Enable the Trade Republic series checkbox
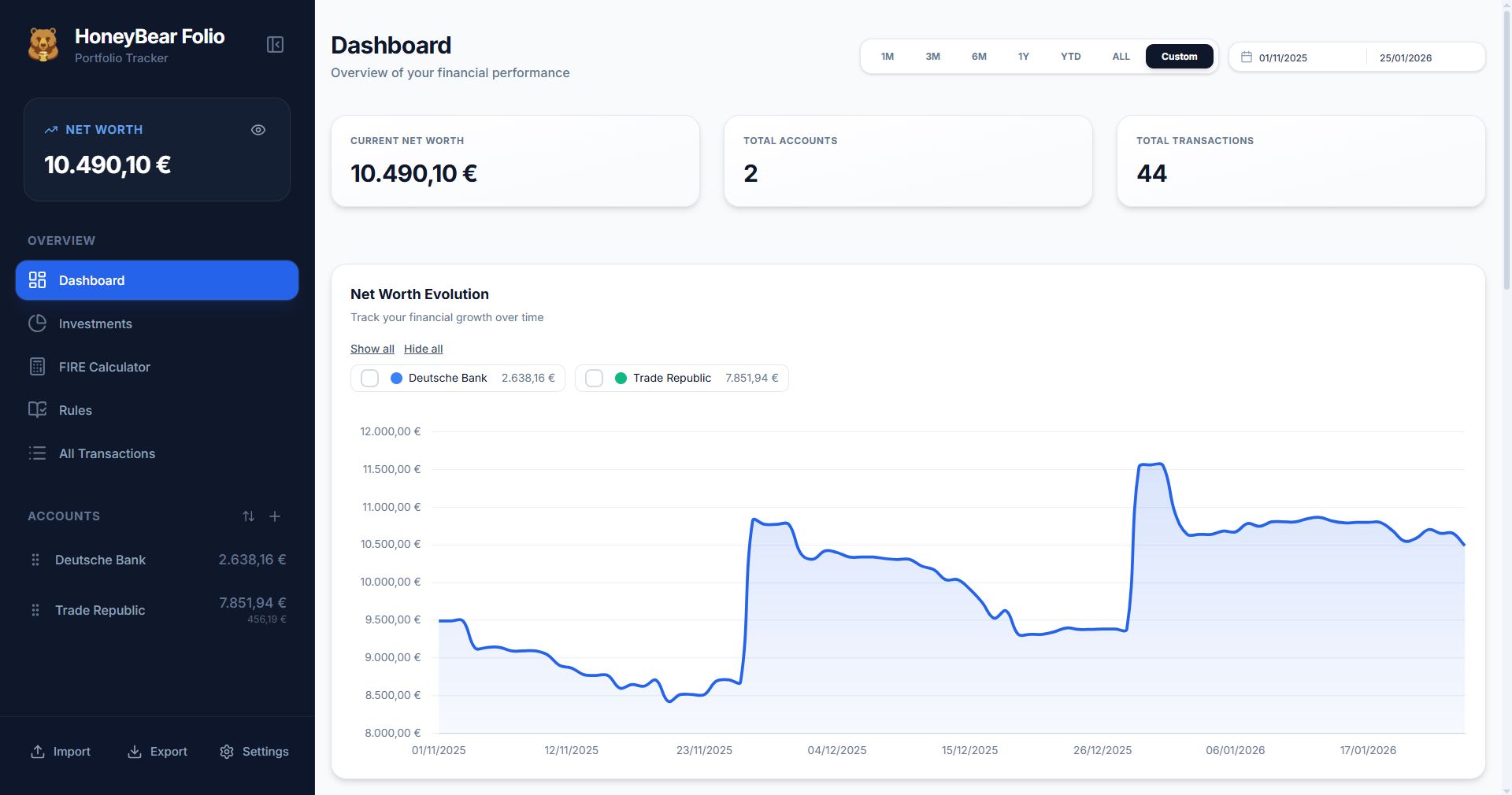 coord(594,378)
